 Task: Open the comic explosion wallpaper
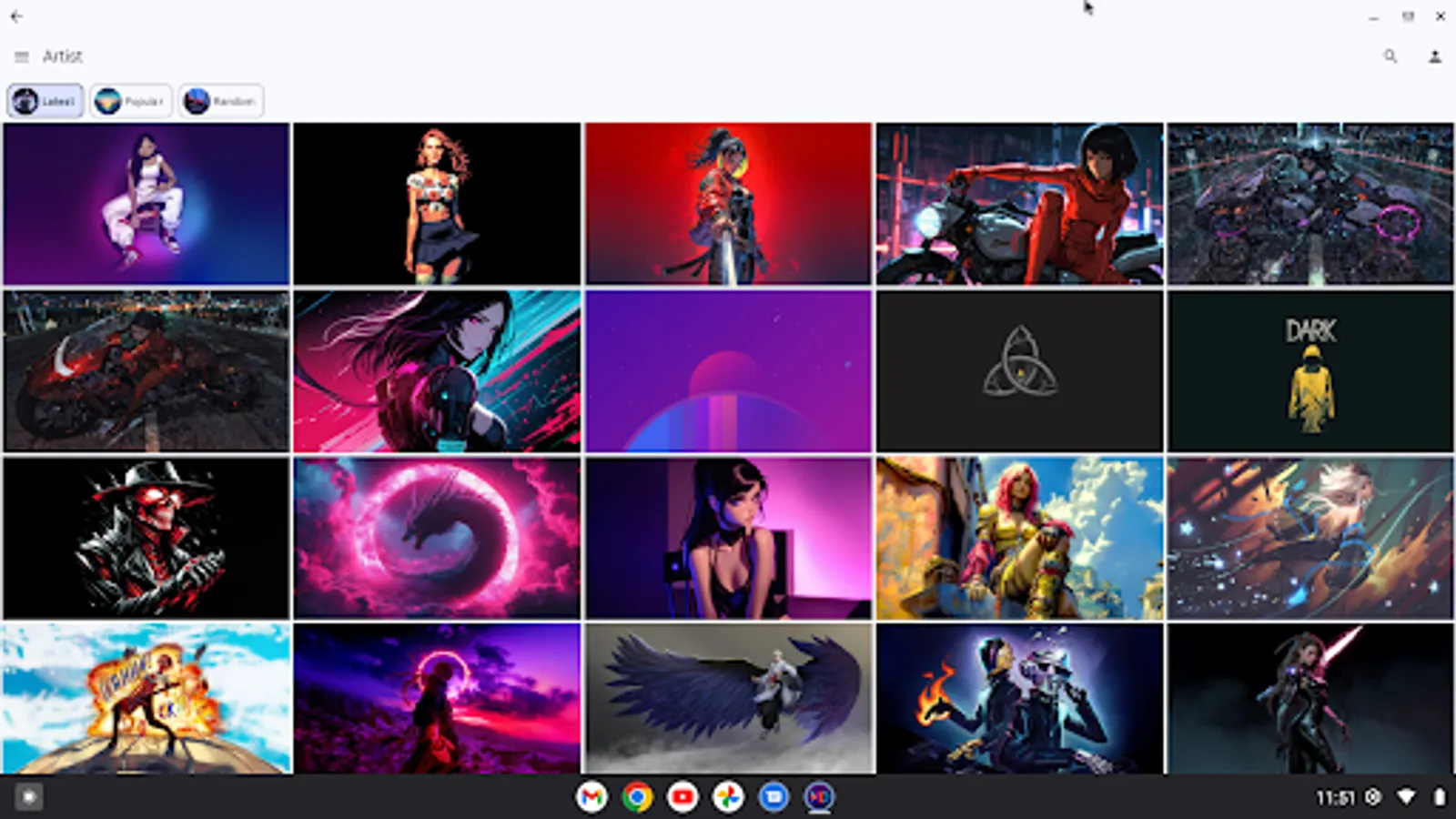(147, 699)
